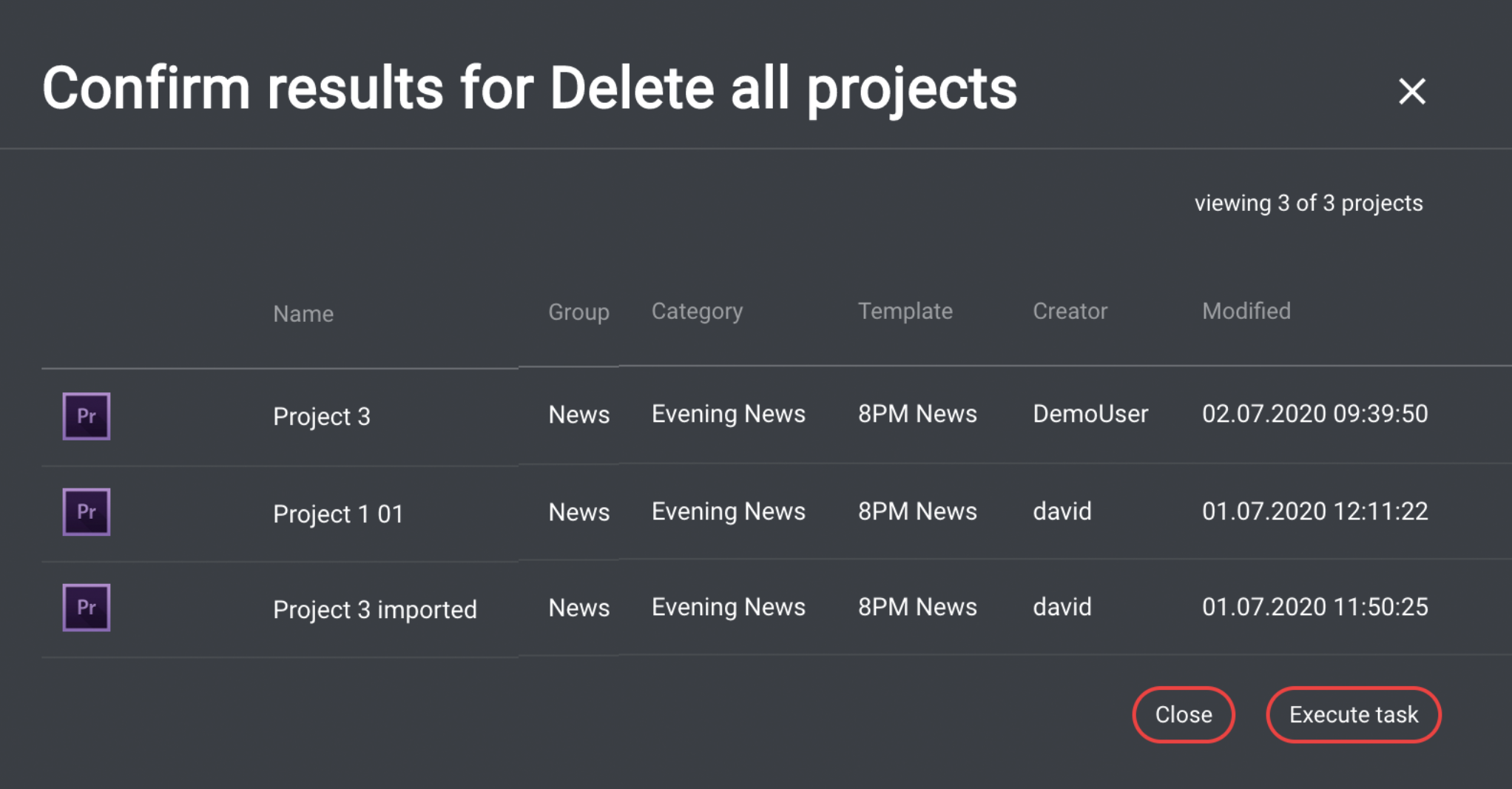1512x789 pixels.
Task: Select the Project 1 01 name
Action: coord(338,514)
